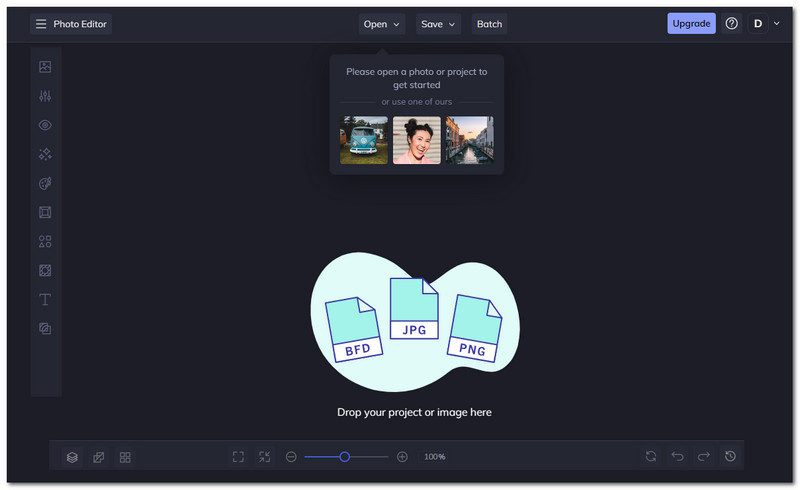
Task: Select the Text tool icon
Action: tap(45, 300)
